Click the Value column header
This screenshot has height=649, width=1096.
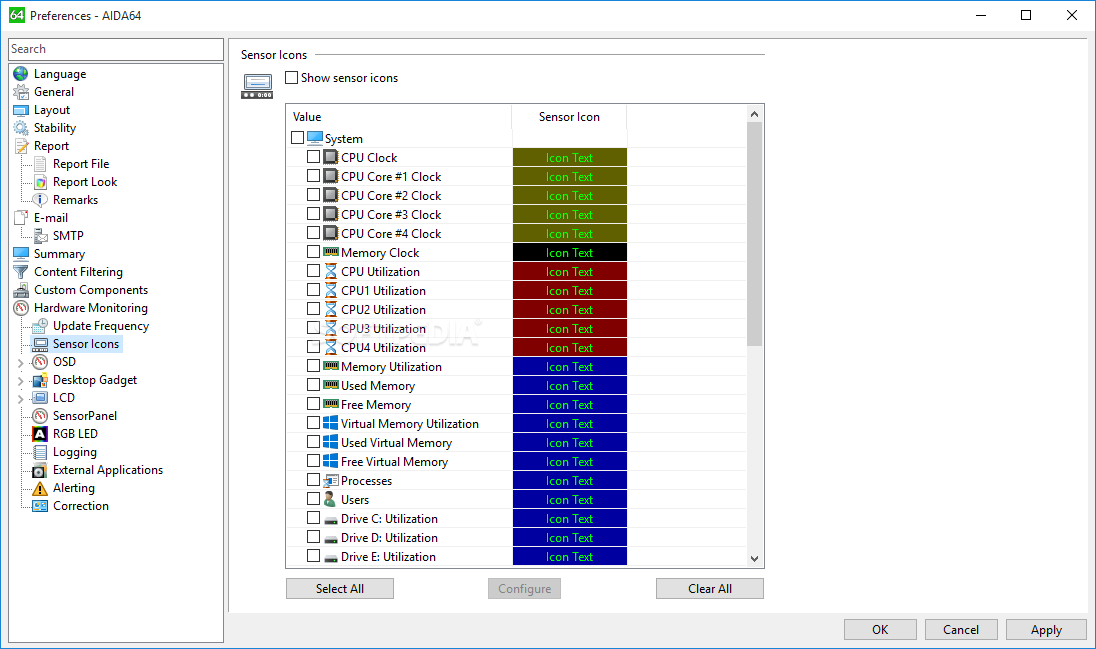[x=399, y=117]
